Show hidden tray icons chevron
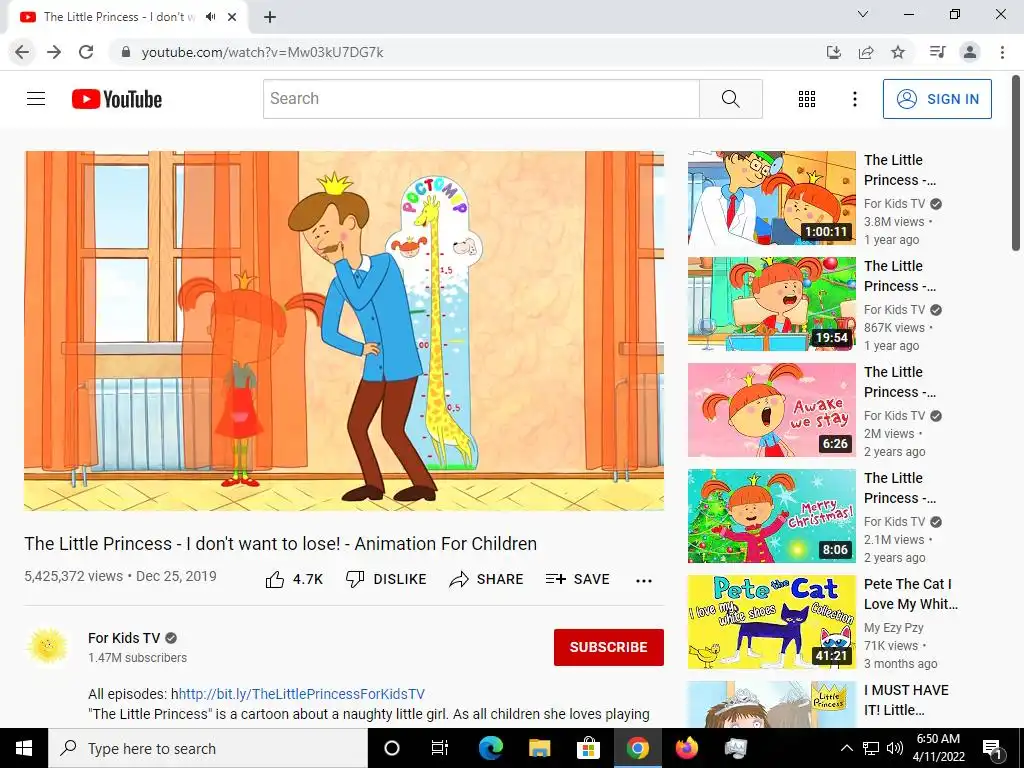The width and height of the screenshot is (1024, 768). point(846,748)
